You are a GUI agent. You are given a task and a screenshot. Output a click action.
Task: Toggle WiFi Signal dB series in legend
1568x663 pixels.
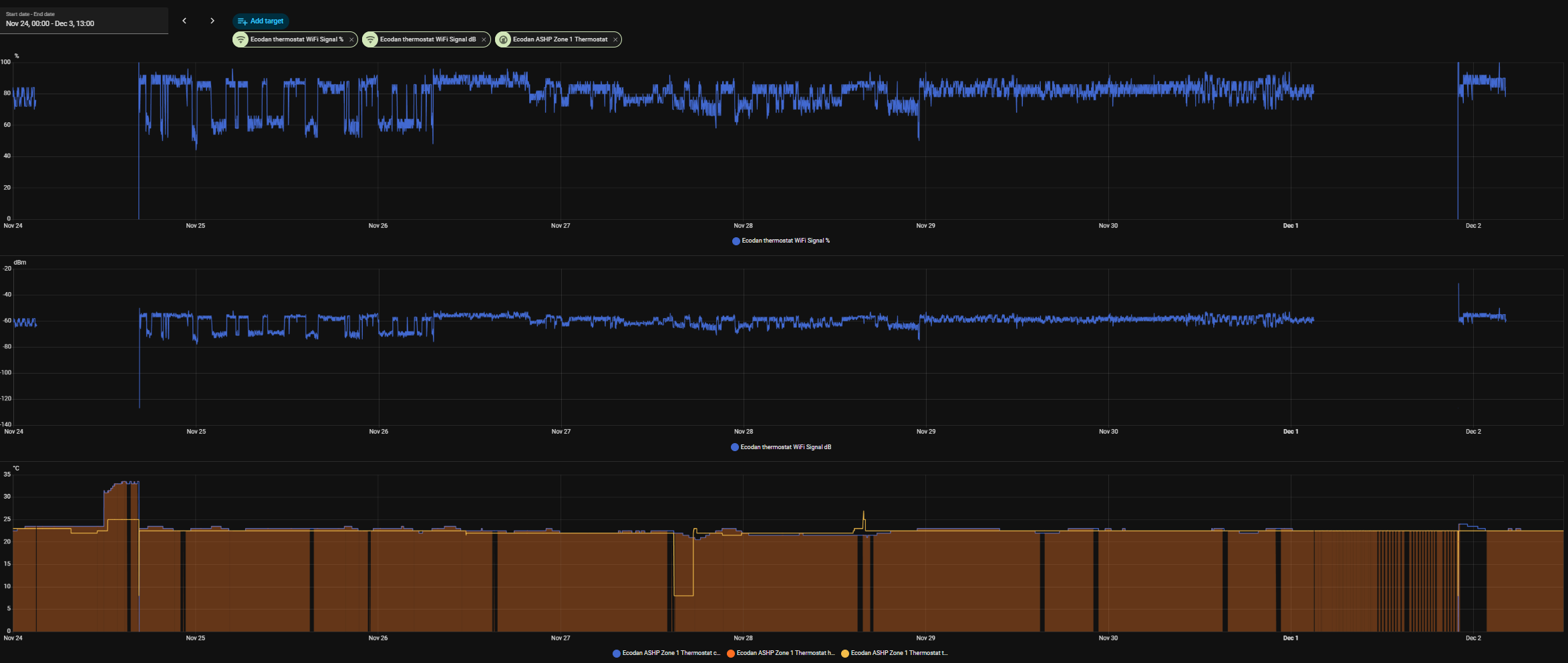tap(781, 447)
